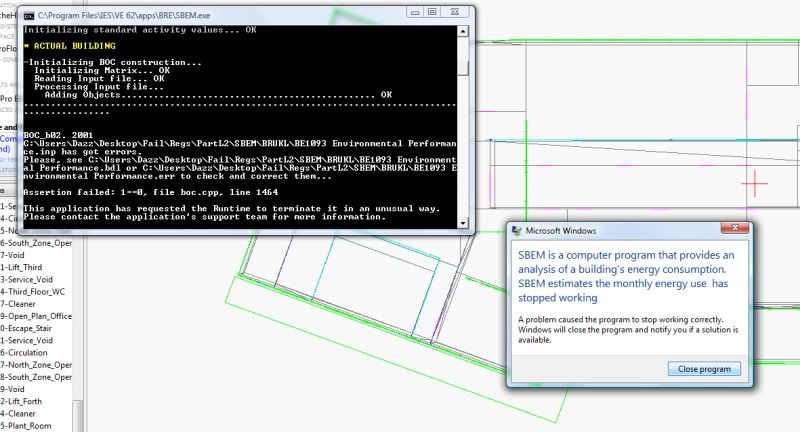Click the console scrollbar up arrow
Image resolution: width=800 pixels, height=432 pixels.
coord(463,31)
